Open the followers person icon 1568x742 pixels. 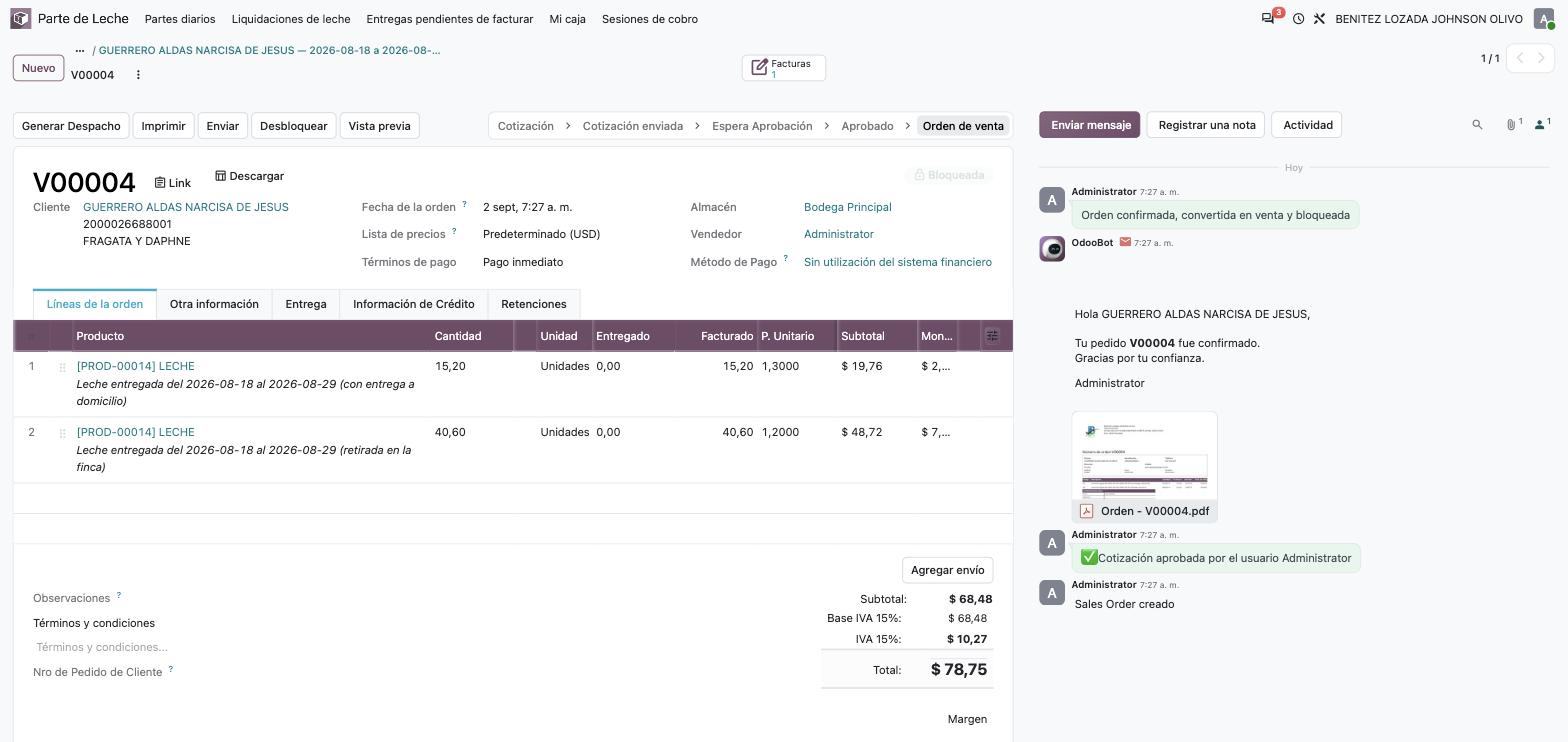1542,124
